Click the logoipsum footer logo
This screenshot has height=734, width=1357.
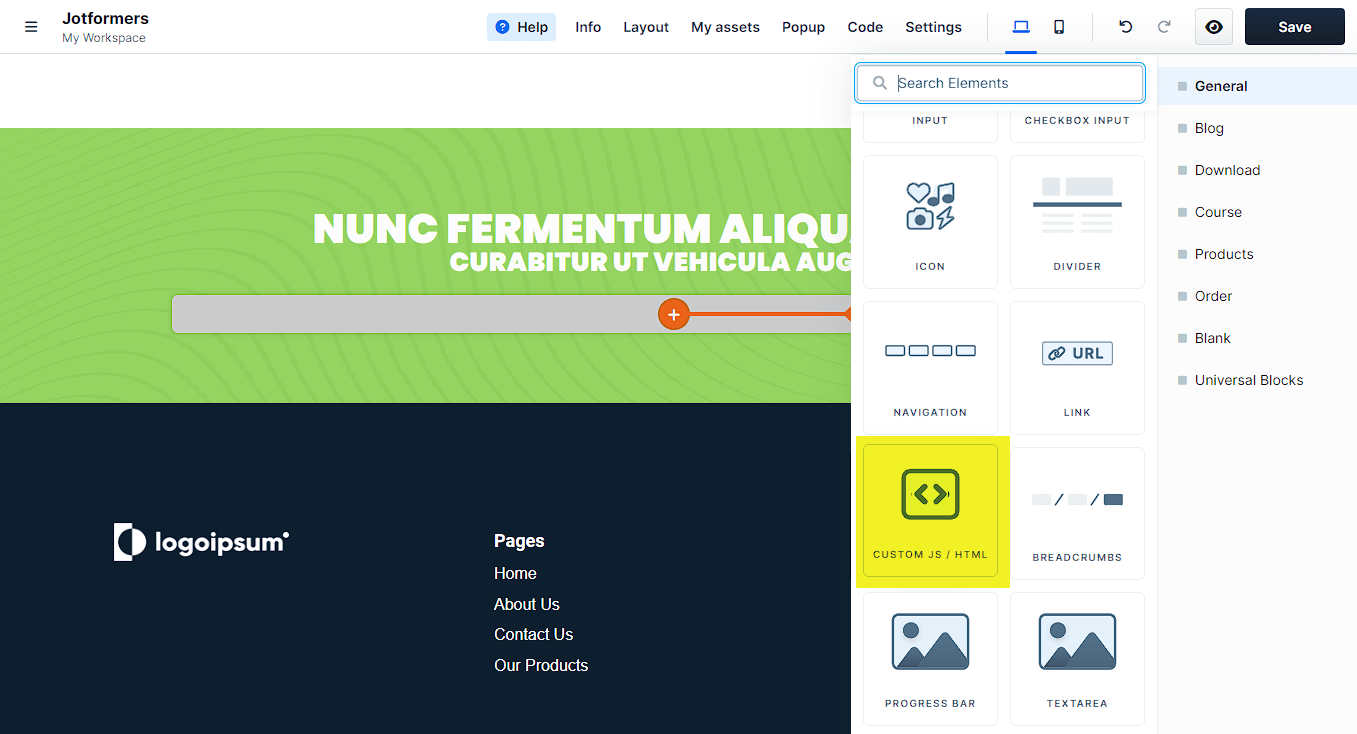click(201, 542)
